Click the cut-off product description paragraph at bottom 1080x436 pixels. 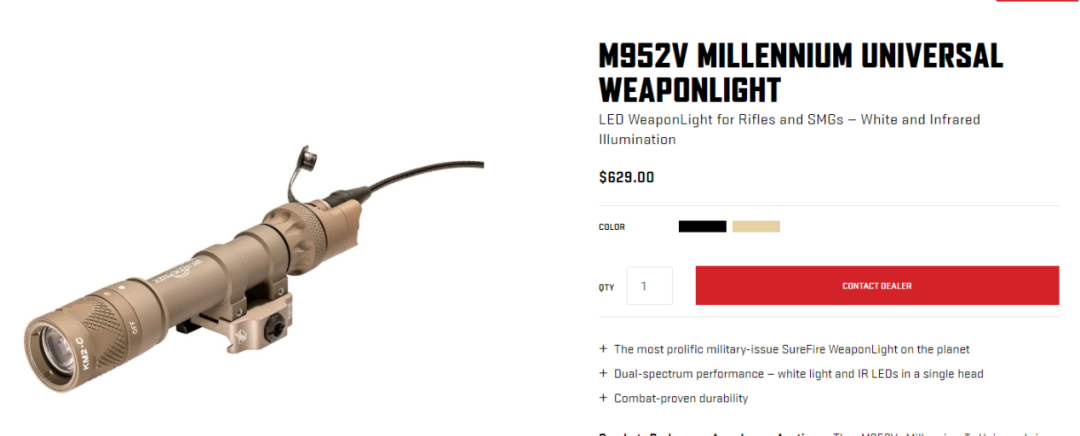pos(829,433)
